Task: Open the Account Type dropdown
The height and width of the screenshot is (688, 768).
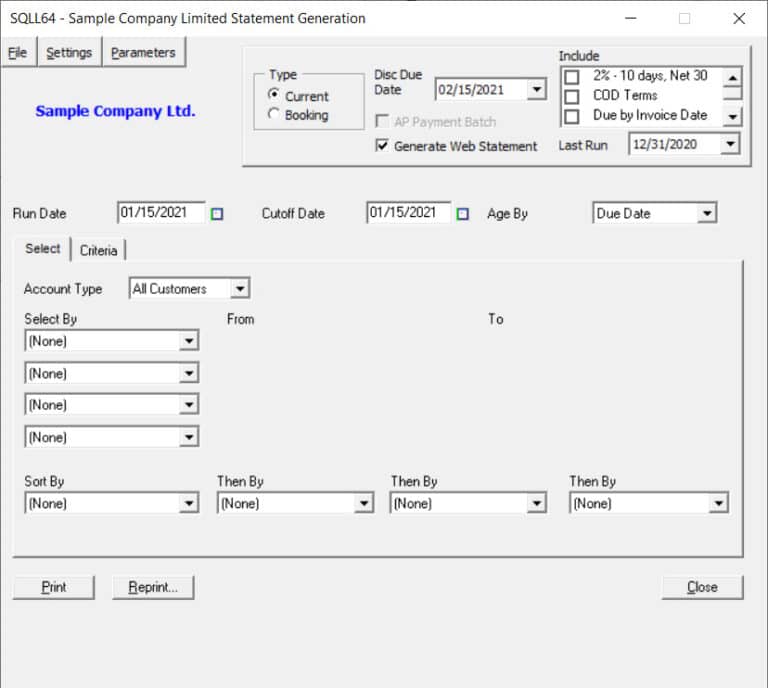Action: coord(239,289)
